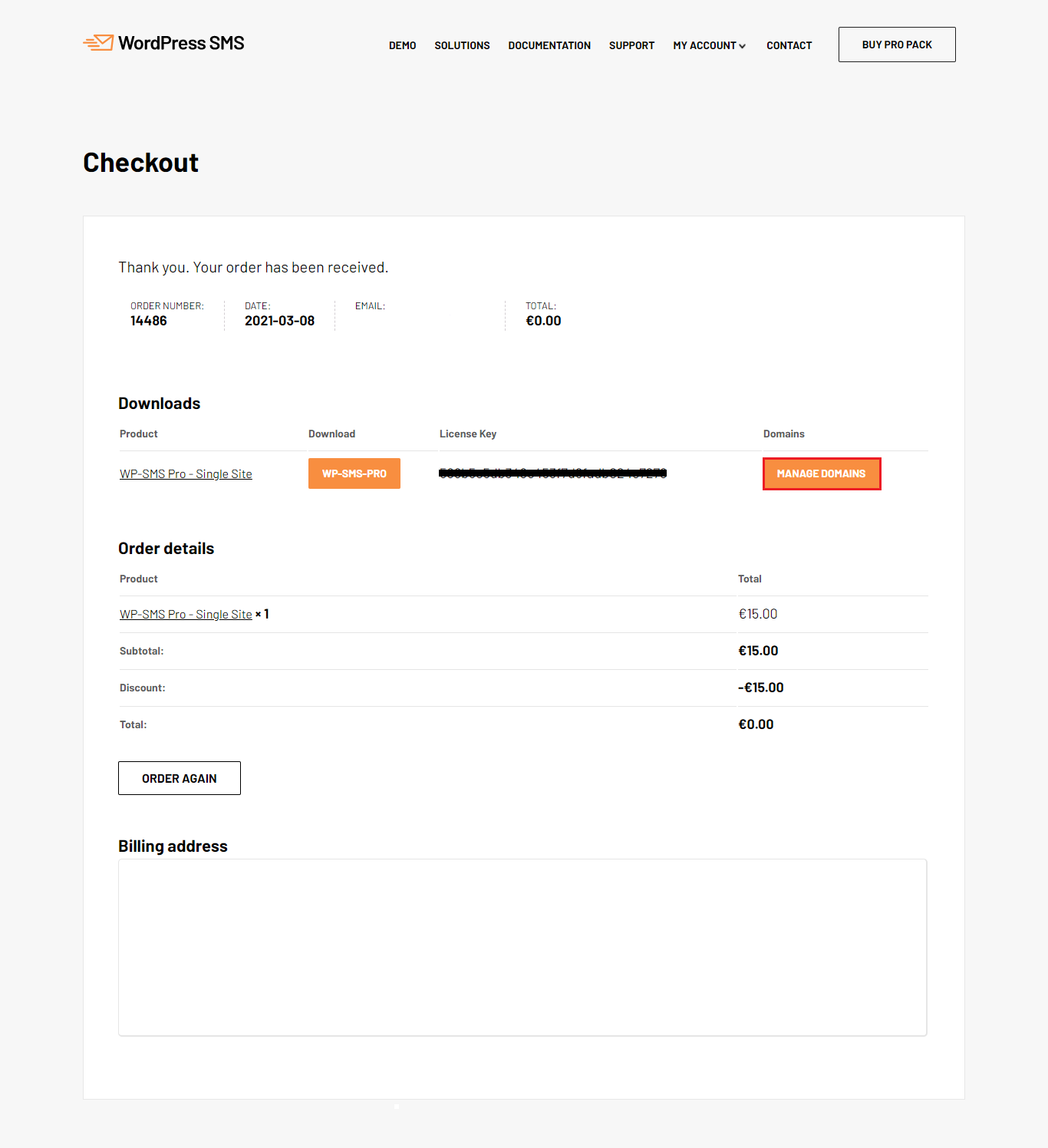Screen dimensions: 1048x1148
Task: Open WP-SMS Pro - Single Site link in Downloads
Action: point(186,474)
